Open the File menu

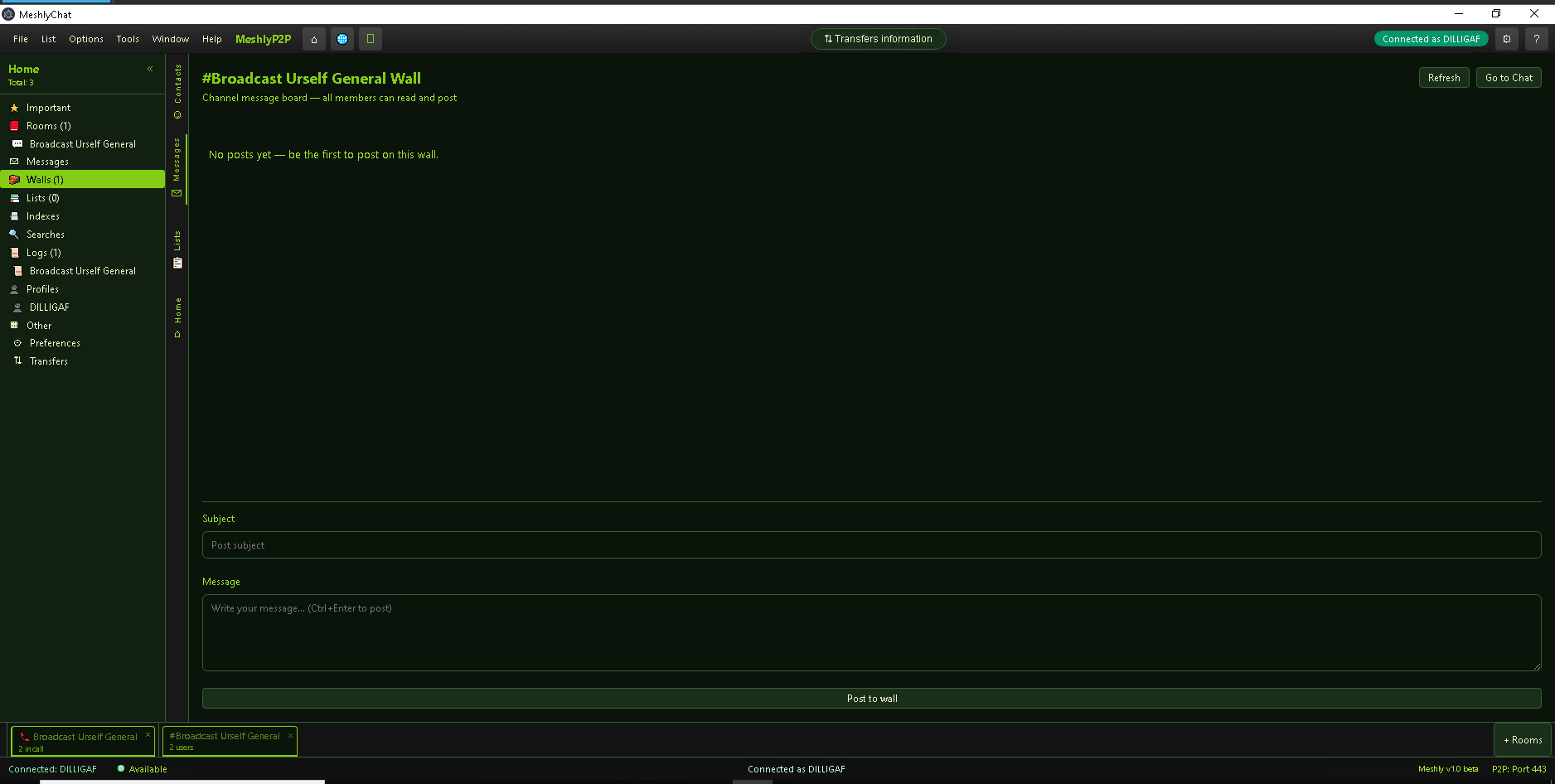[21, 39]
